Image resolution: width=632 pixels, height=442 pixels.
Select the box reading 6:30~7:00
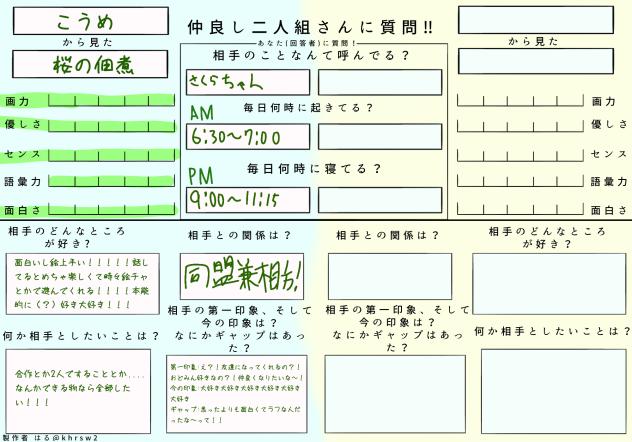[x=248, y=137]
